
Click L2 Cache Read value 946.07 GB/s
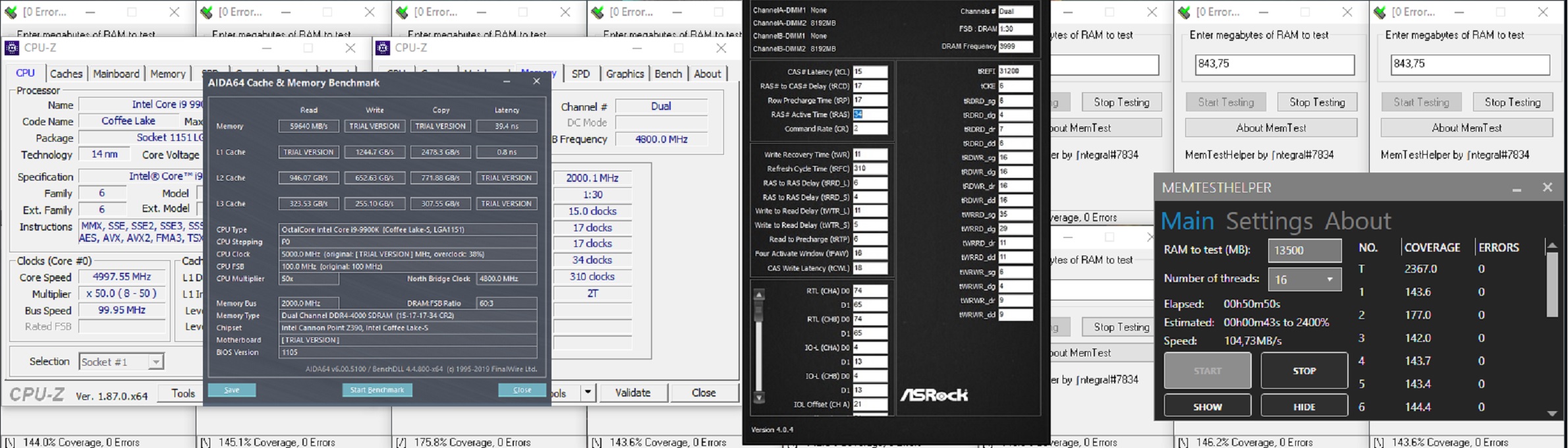[308, 178]
